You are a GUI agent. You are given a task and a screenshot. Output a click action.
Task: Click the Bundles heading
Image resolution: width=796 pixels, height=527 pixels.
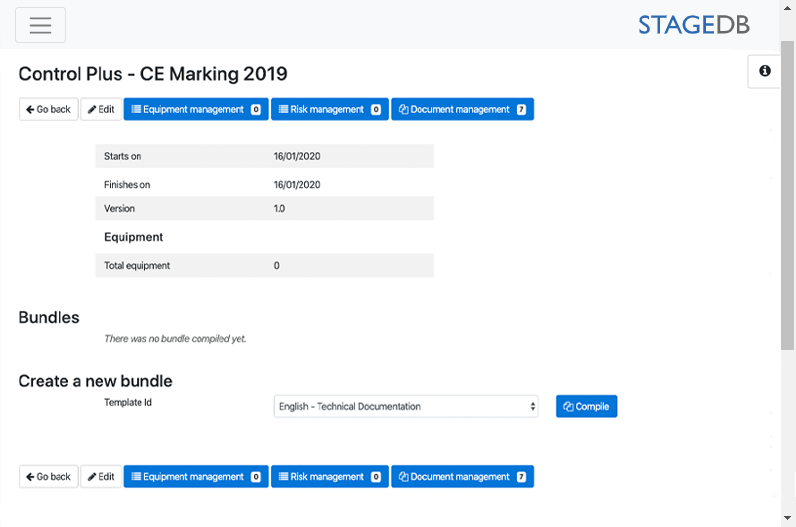coord(49,317)
